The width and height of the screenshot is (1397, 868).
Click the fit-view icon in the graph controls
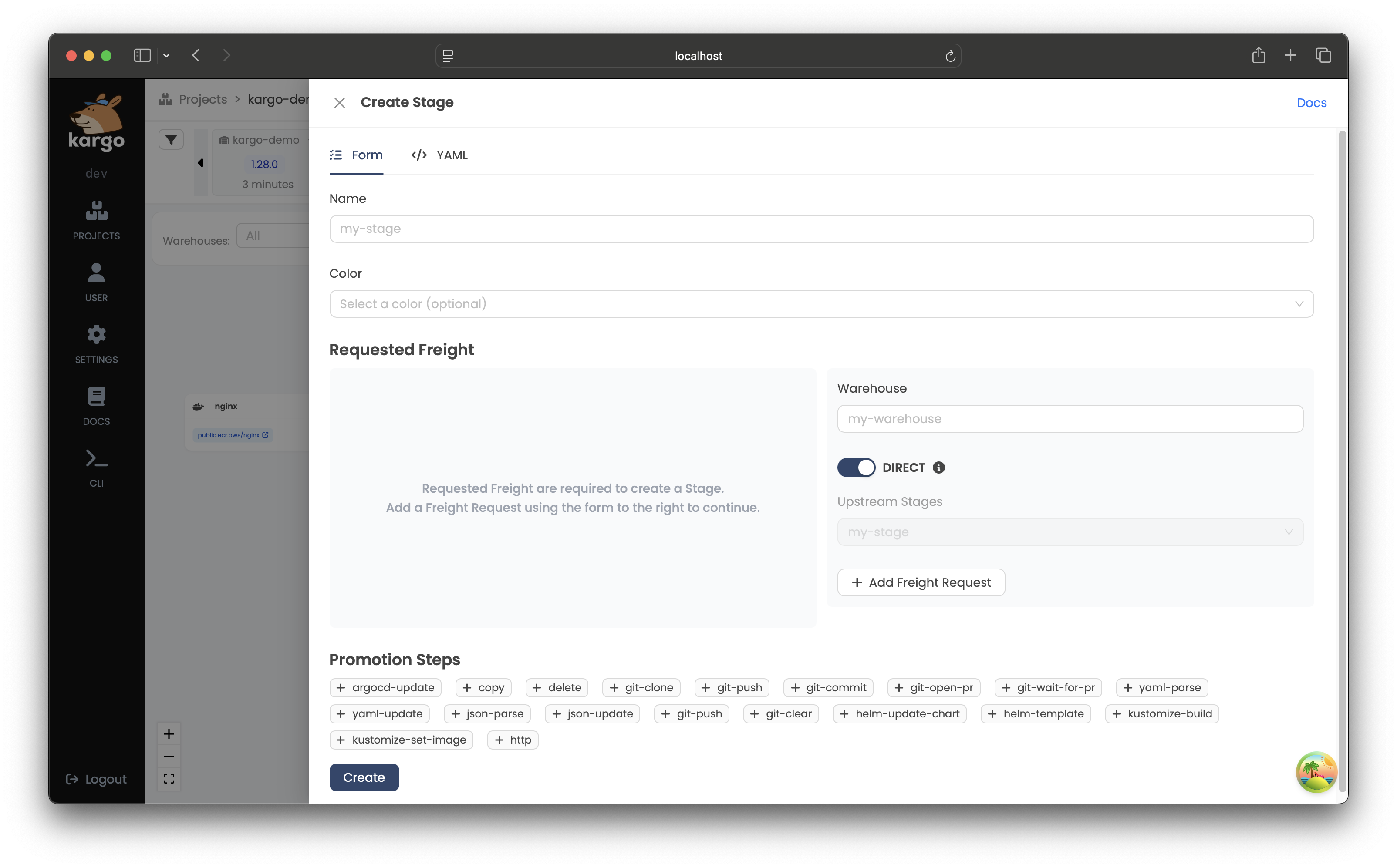click(169, 779)
